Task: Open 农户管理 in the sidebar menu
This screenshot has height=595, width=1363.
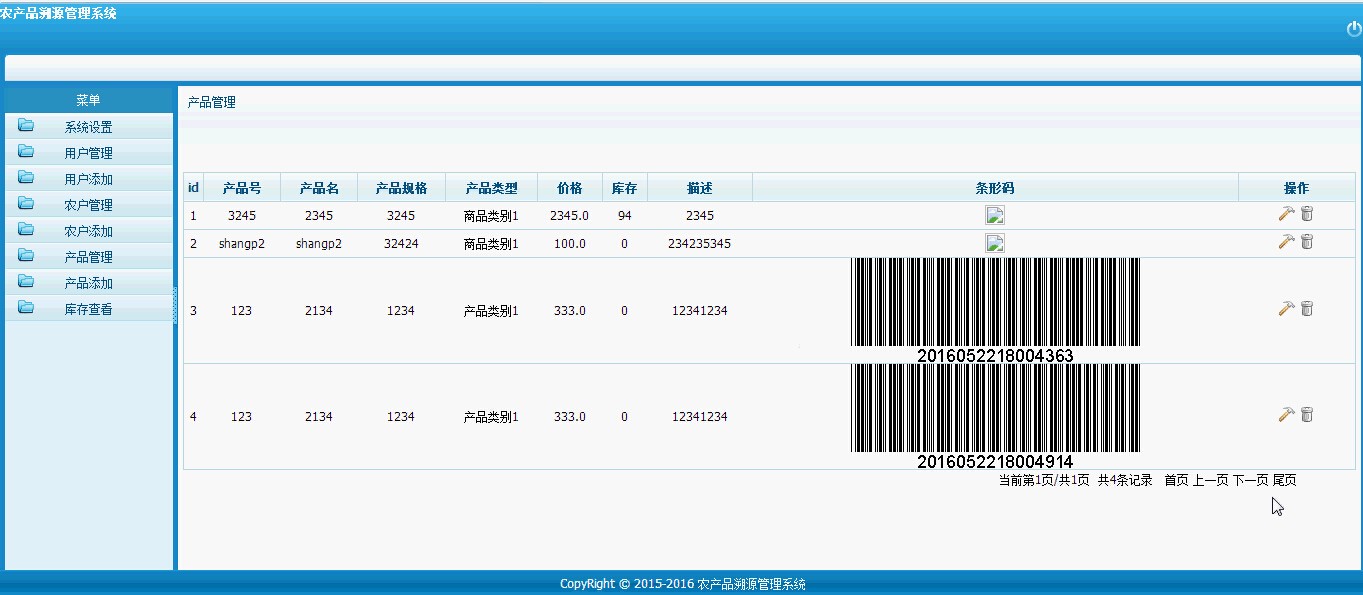Action: pos(88,205)
